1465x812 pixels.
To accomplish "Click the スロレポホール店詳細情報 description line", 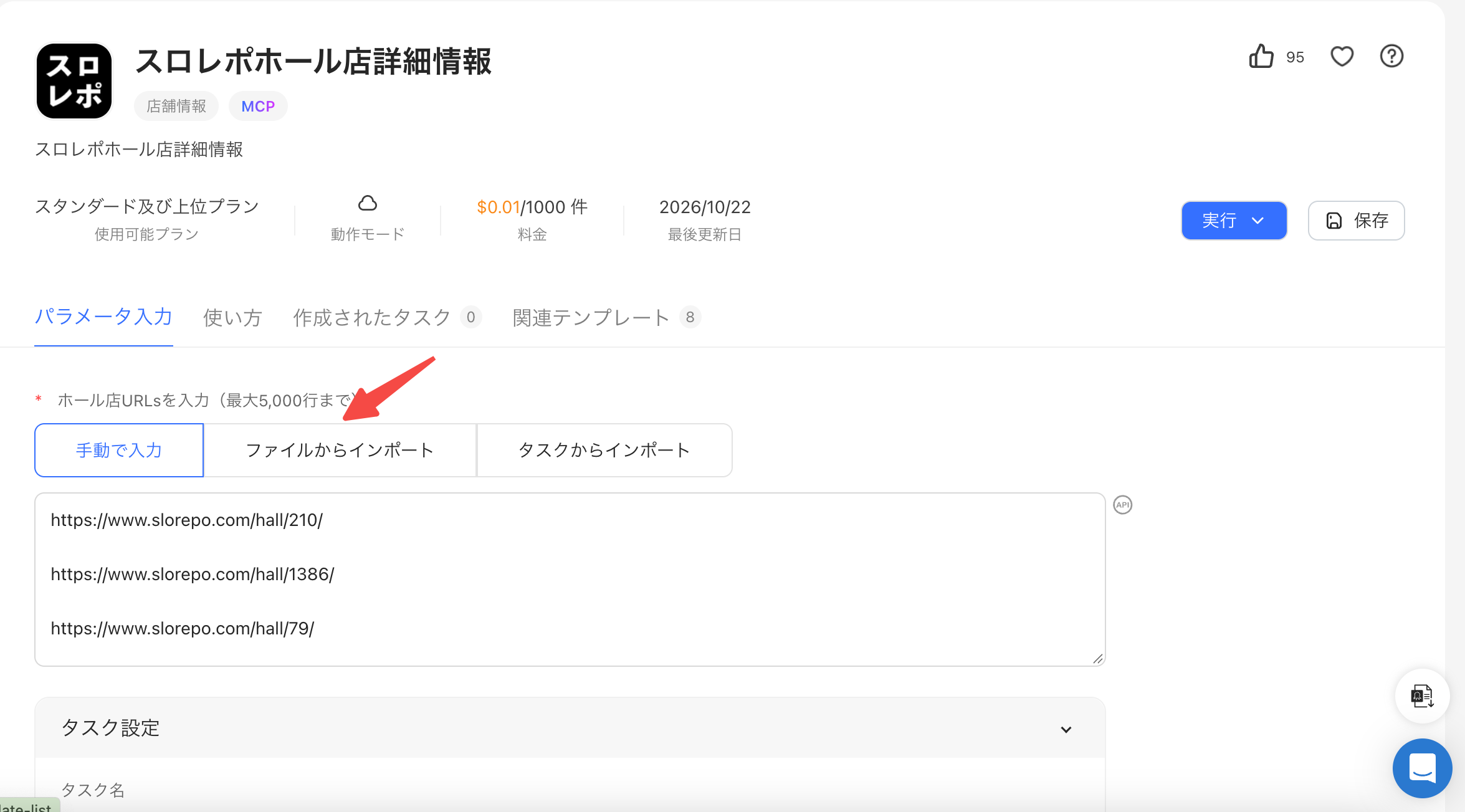I will tap(139, 150).
